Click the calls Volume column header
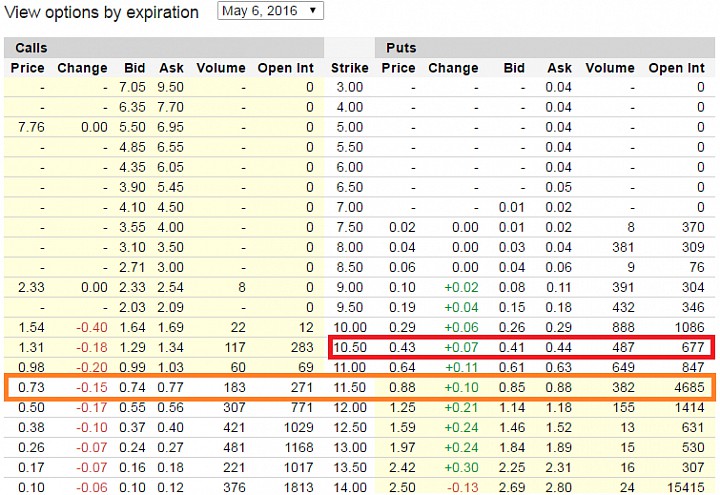The height and width of the screenshot is (495, 720). (221, 68)
